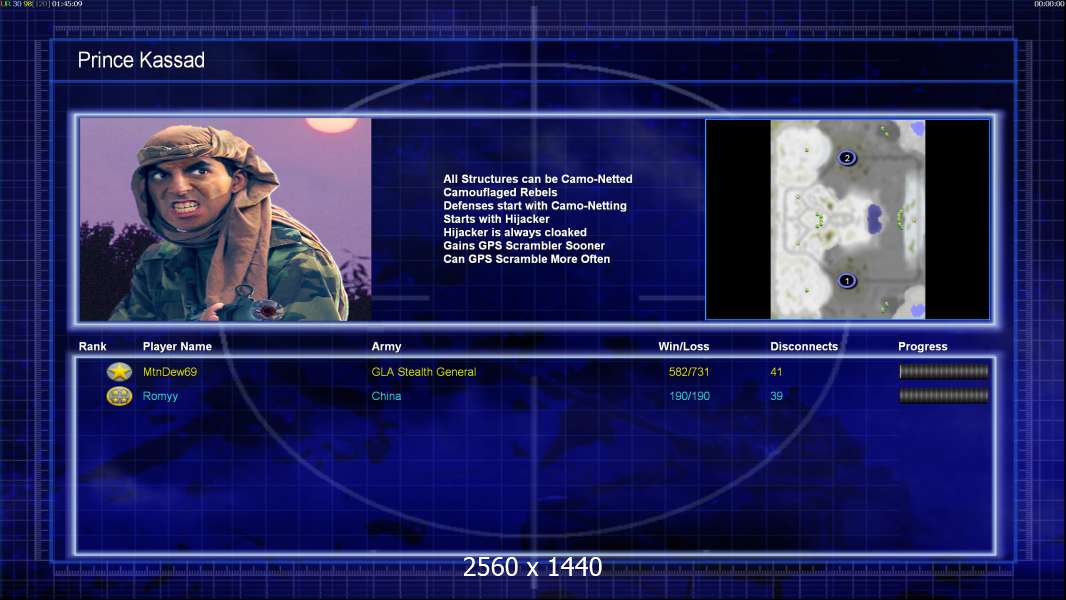Click the Army column header
The height and width of the screenshot is (600, 1066).
(386, 347)
